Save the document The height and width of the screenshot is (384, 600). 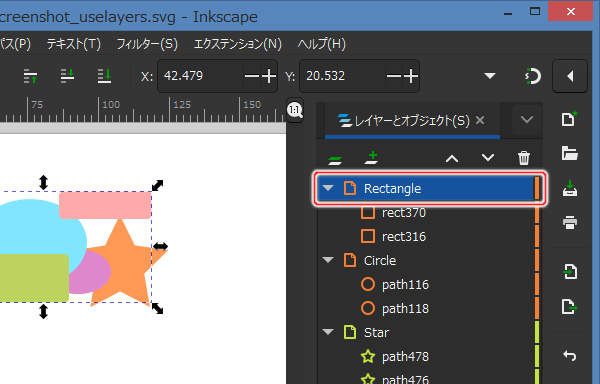[x=570, y=188]
